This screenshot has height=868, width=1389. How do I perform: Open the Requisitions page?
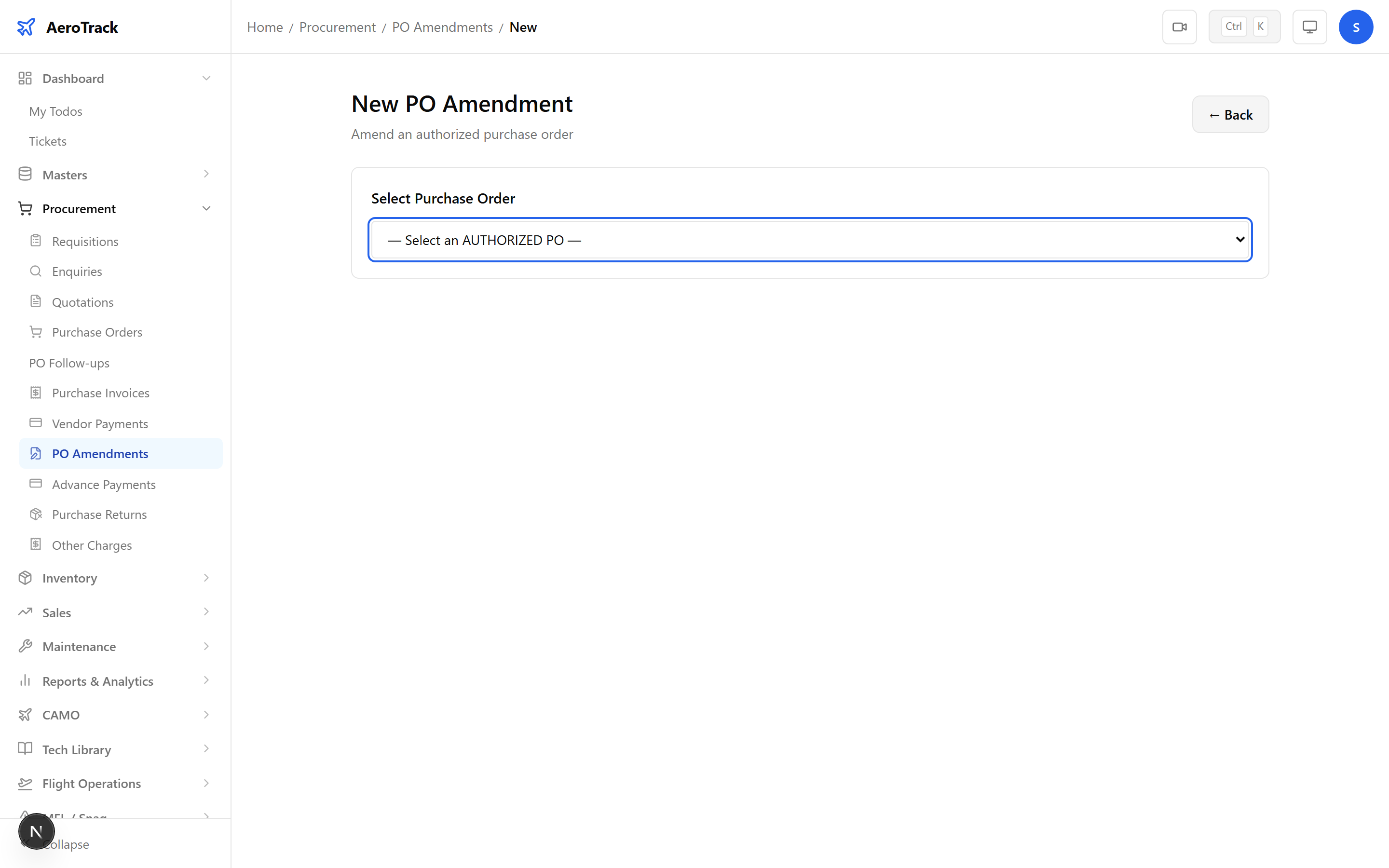click(x=84, y=241)
